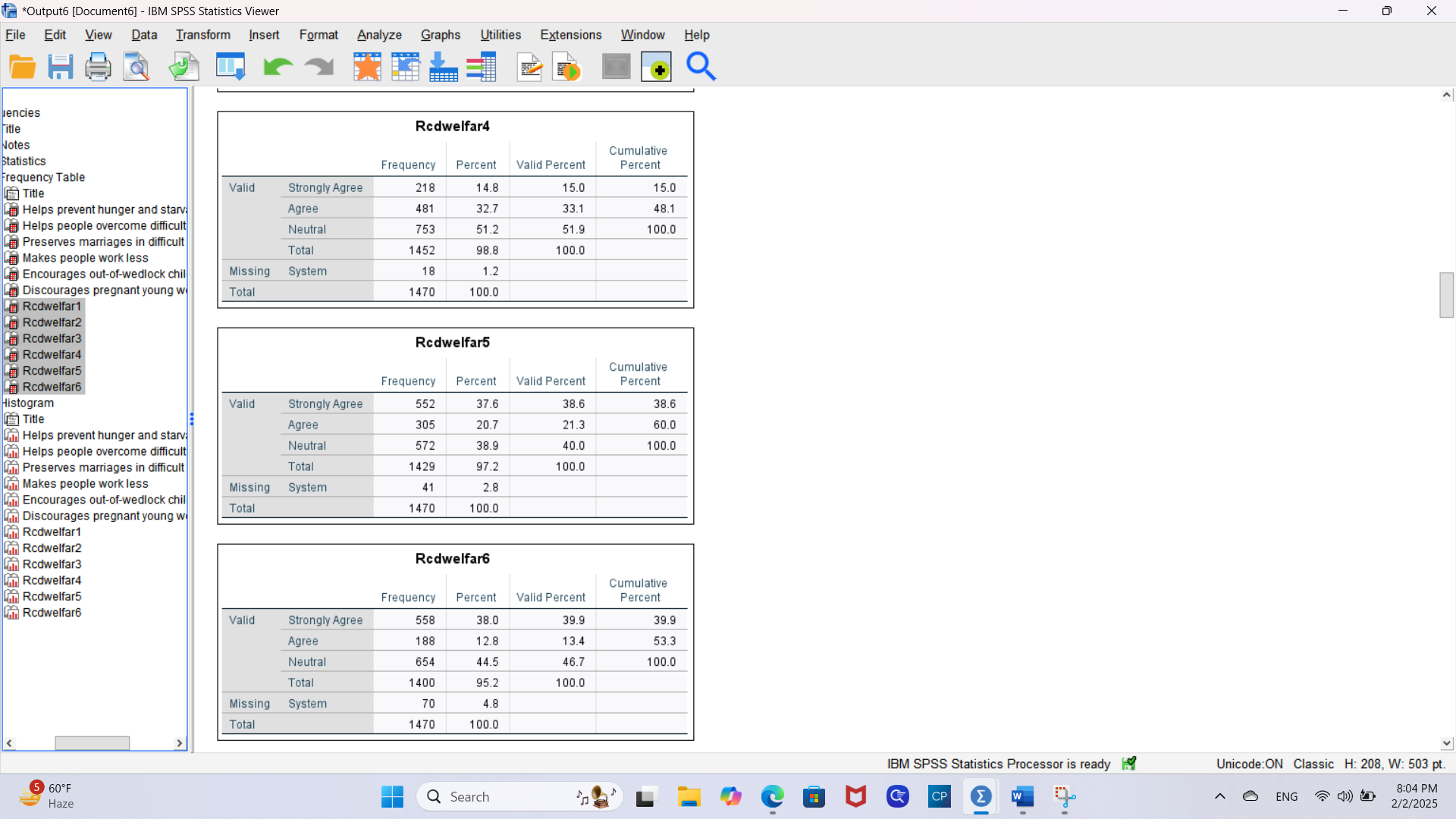Open Print Preview of the output

click(136, 67)
